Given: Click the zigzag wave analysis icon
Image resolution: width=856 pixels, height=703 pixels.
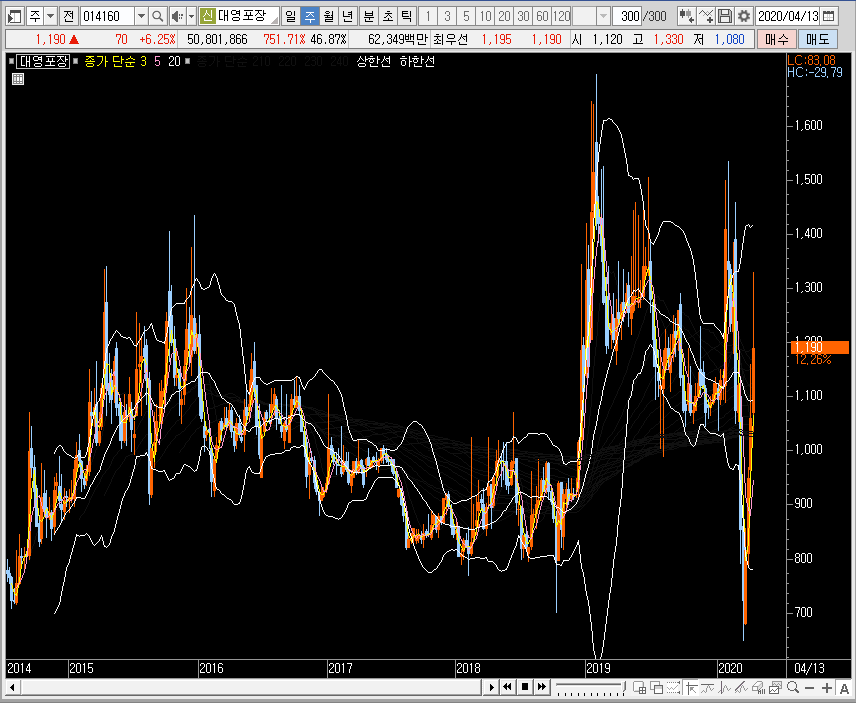Looking at the screenshot, I should [724, 688].
